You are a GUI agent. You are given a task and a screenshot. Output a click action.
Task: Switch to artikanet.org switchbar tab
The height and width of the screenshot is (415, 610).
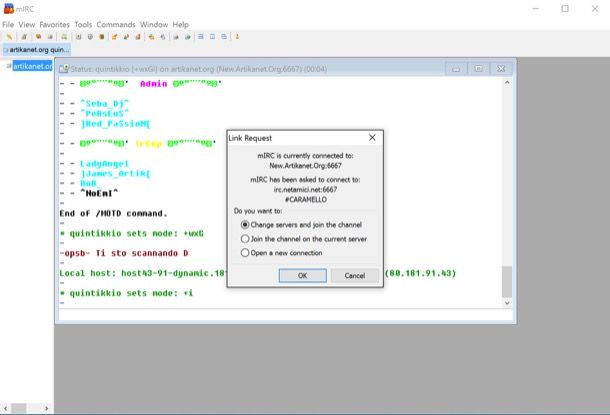pos(36,50)
